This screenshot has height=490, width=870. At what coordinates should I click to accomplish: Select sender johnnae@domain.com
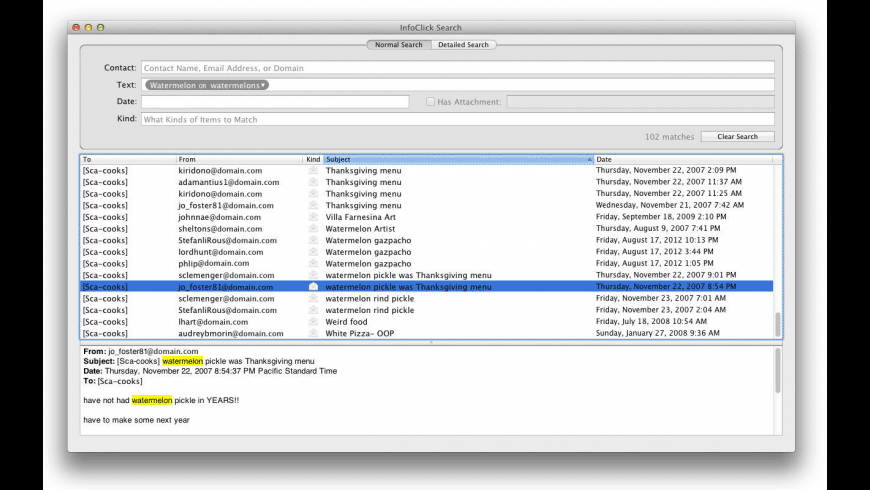click(219, 217)
